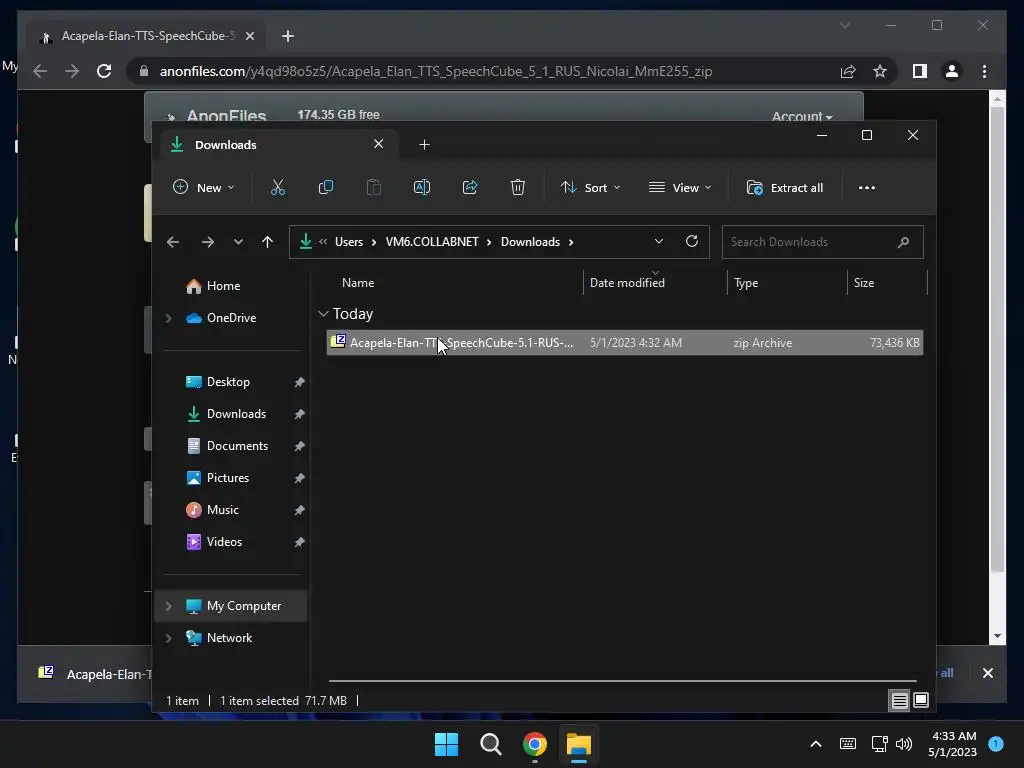Sort by Date modified column header
1024x768 pixels.
click(655, 283)
